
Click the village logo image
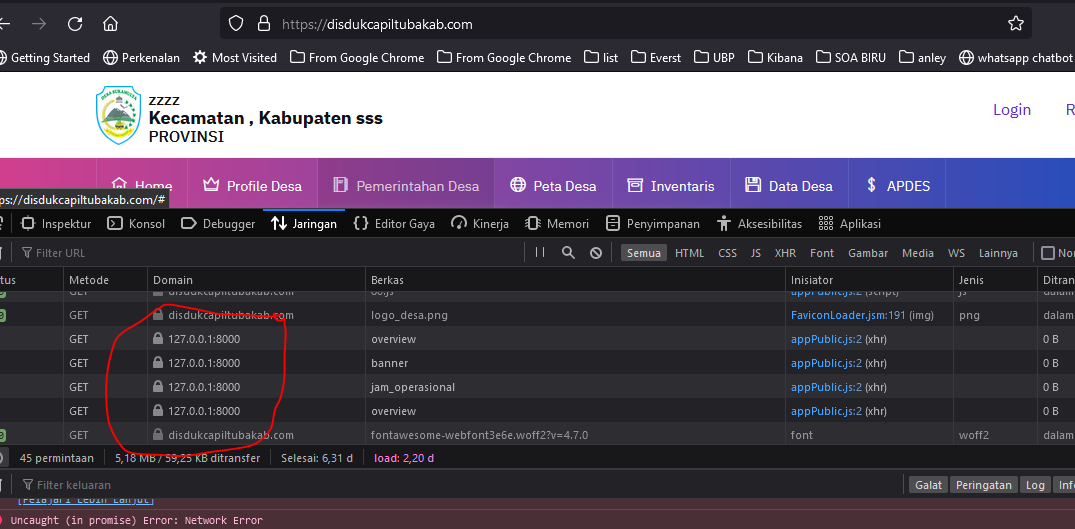pyautogui.click(x=118, y=115)
